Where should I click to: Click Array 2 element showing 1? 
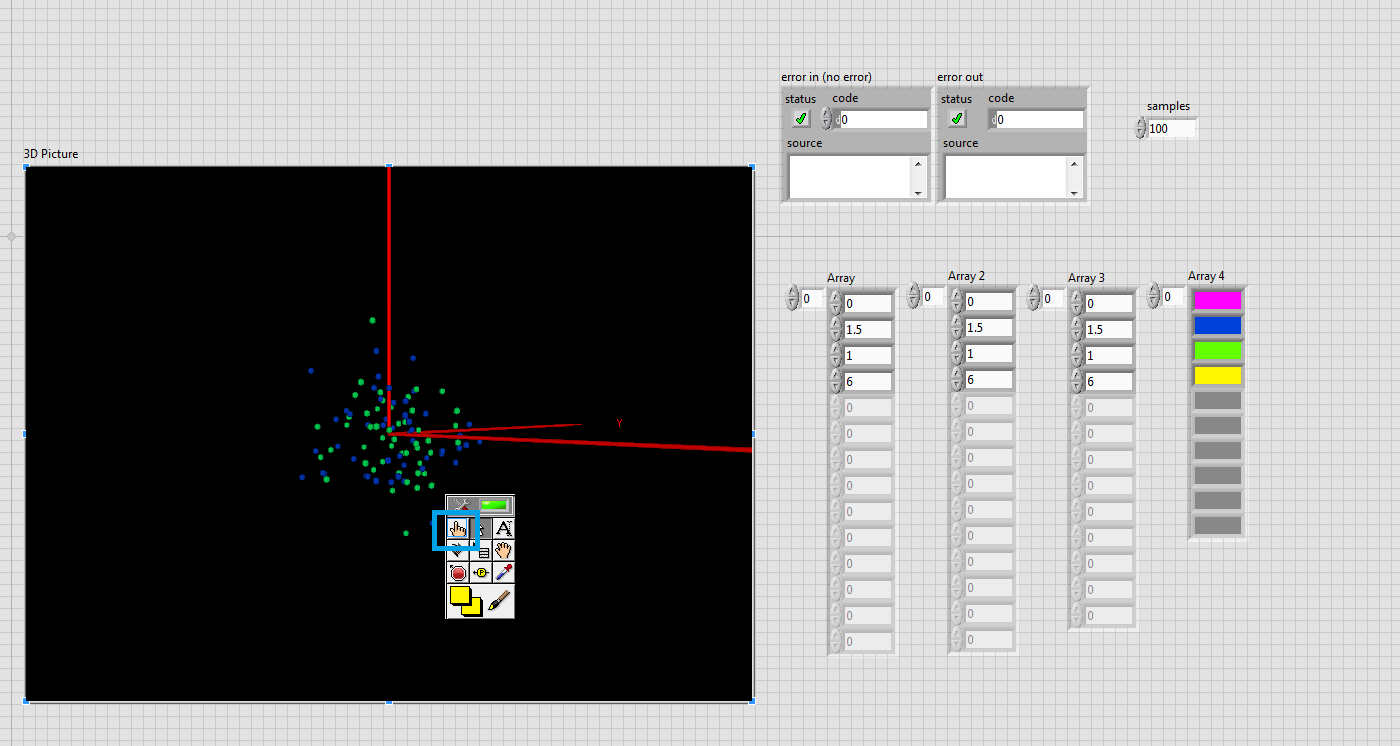coord(988,353)
